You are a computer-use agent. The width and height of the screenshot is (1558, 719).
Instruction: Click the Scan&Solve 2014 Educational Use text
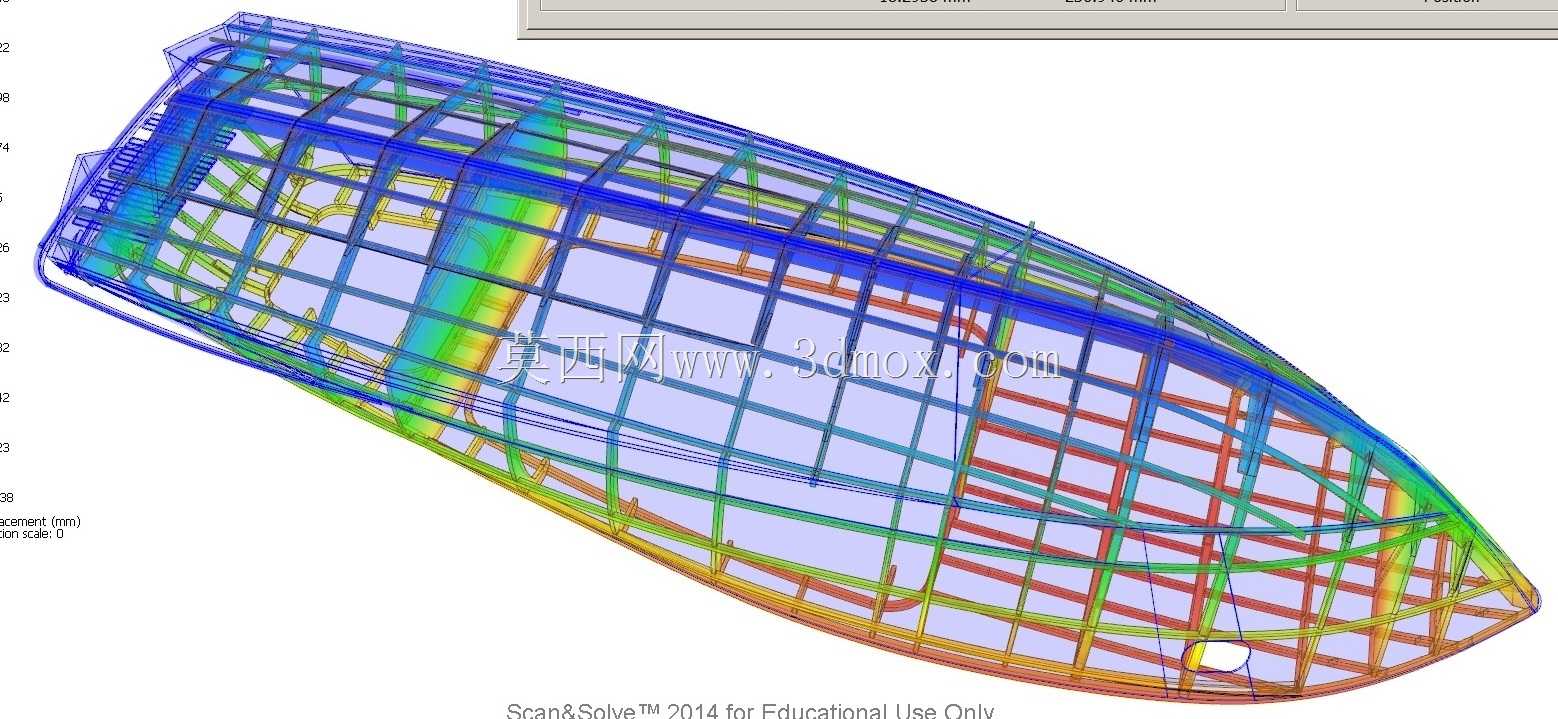tap(750, 711)
